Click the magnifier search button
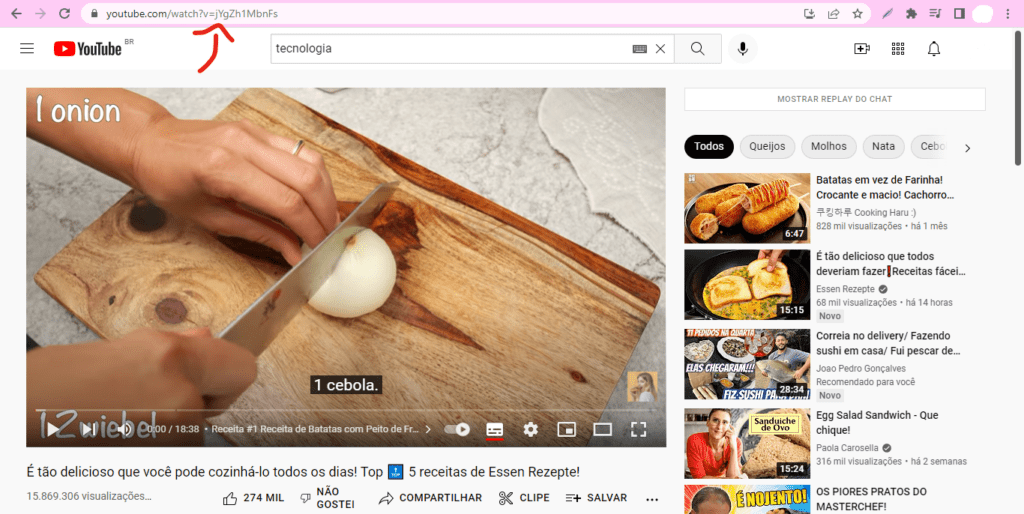The height and width of the screenshot is (514, 1024). click(697, 48)
